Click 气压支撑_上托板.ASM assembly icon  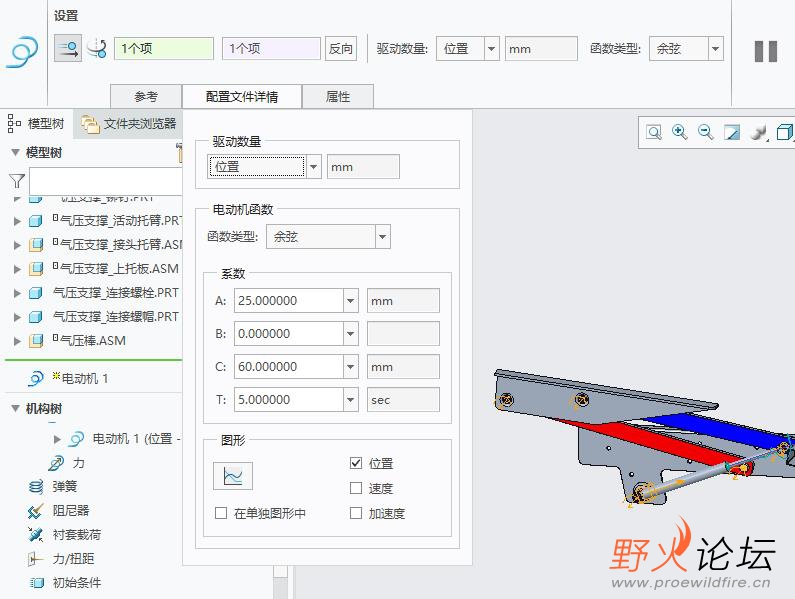(x=35, y=269)
